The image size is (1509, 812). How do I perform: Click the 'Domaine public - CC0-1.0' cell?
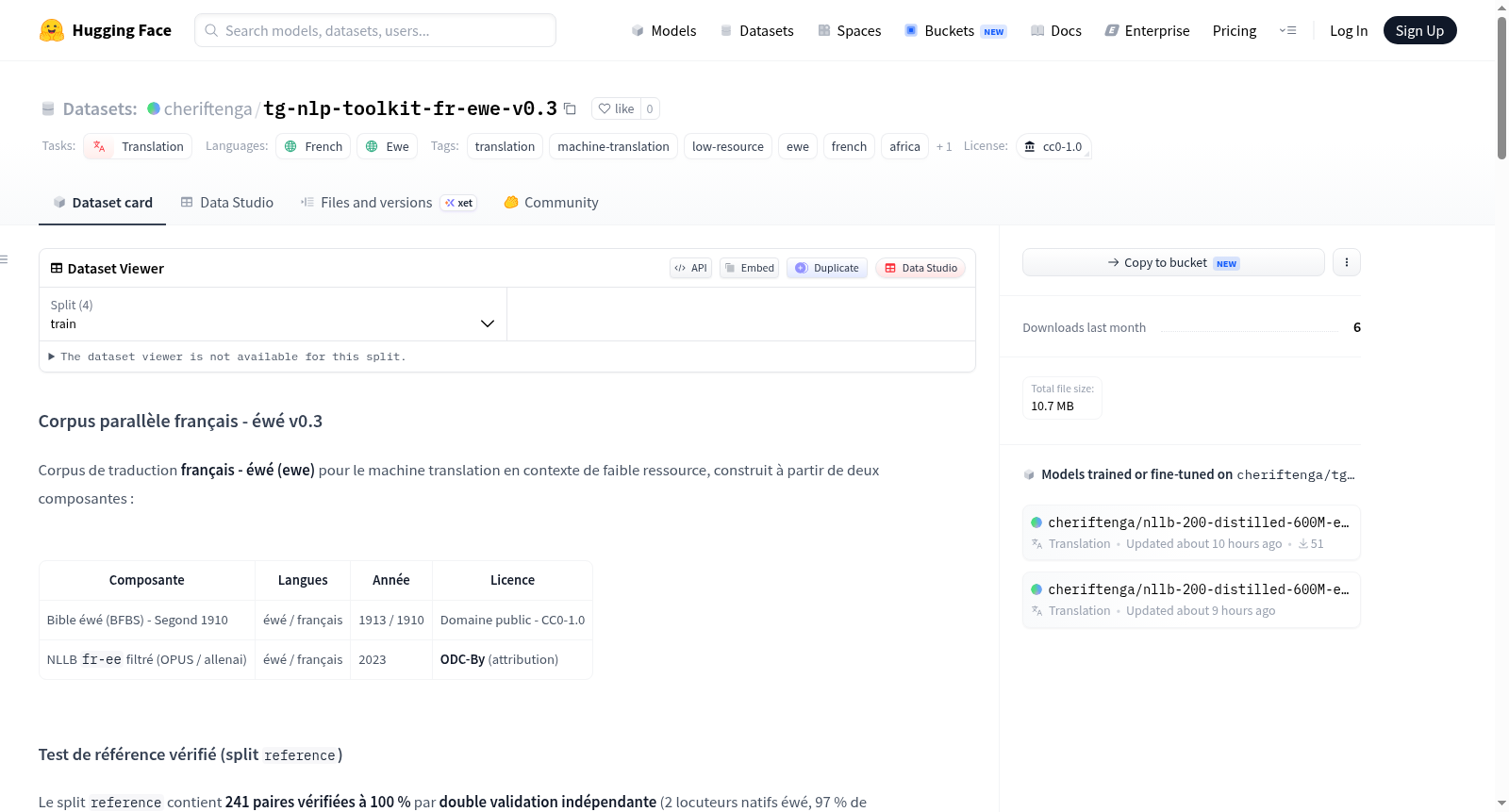512,620
